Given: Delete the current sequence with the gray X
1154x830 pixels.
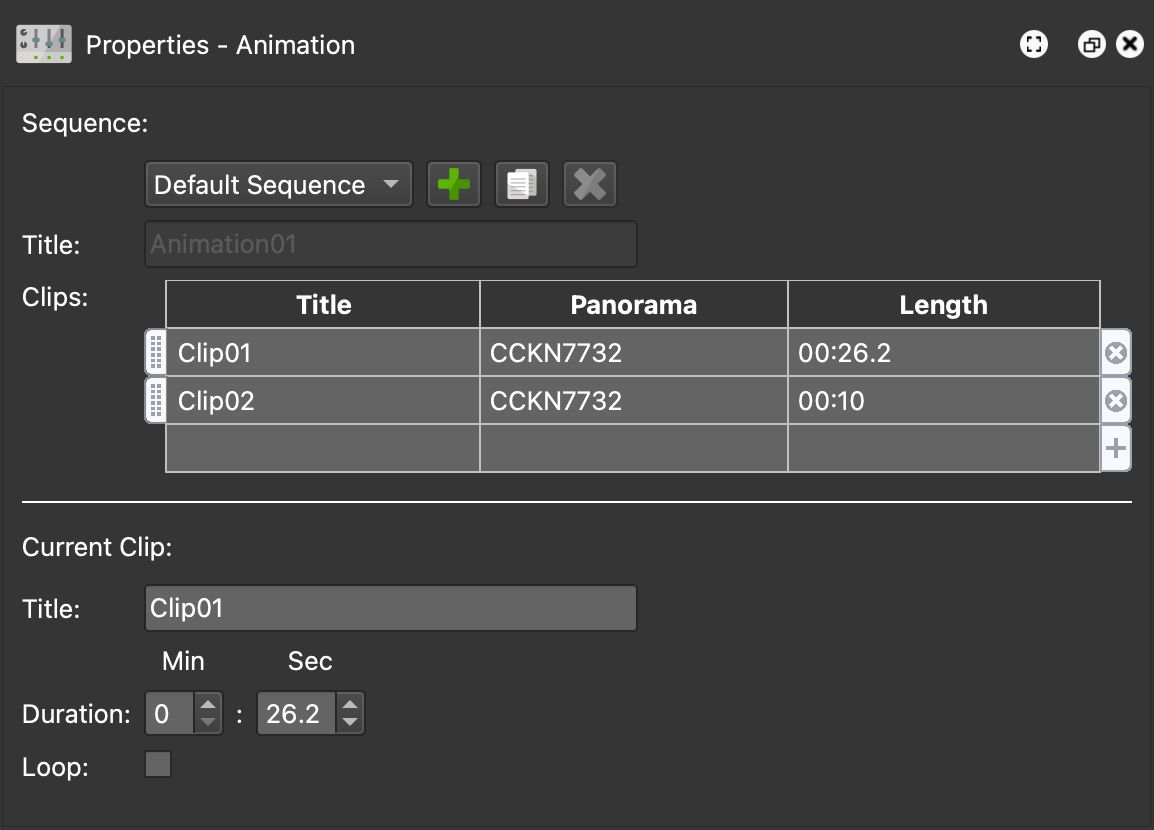Looking at the screenshot, I should tap(590, 184).
